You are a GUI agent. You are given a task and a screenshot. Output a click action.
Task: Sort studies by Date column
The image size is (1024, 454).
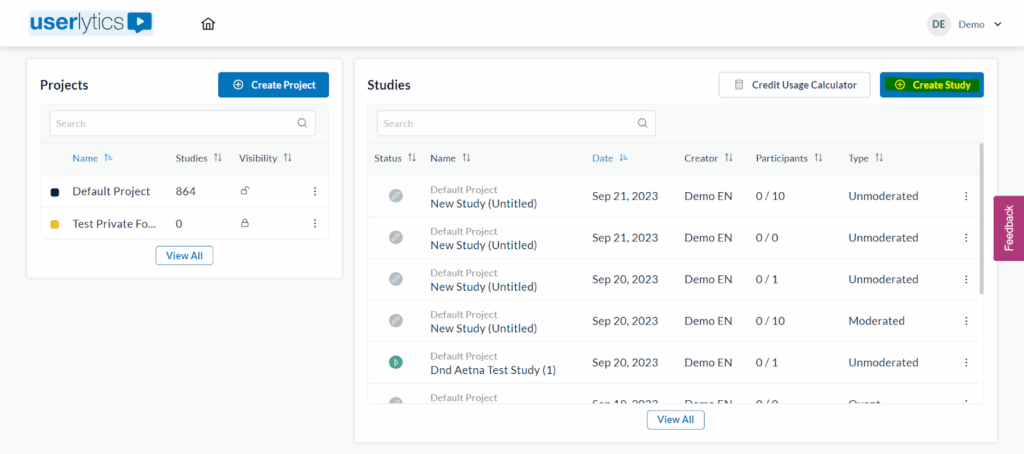tap(609, 158)
